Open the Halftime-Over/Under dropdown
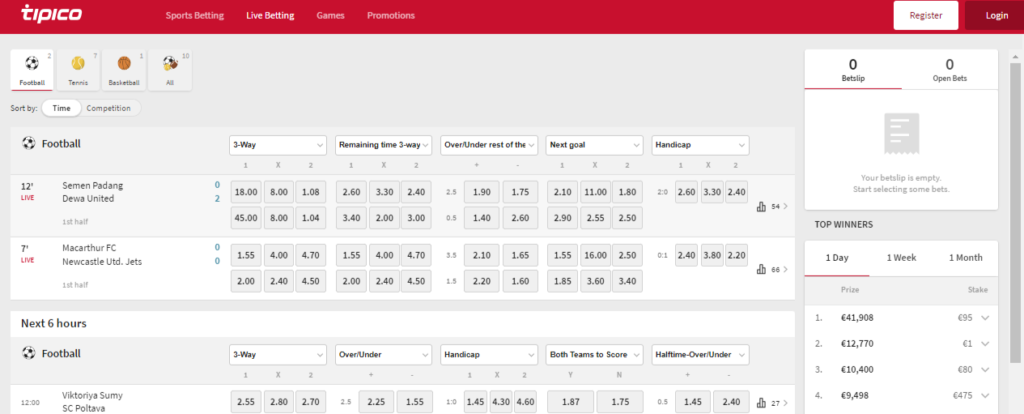 (701, 355)
